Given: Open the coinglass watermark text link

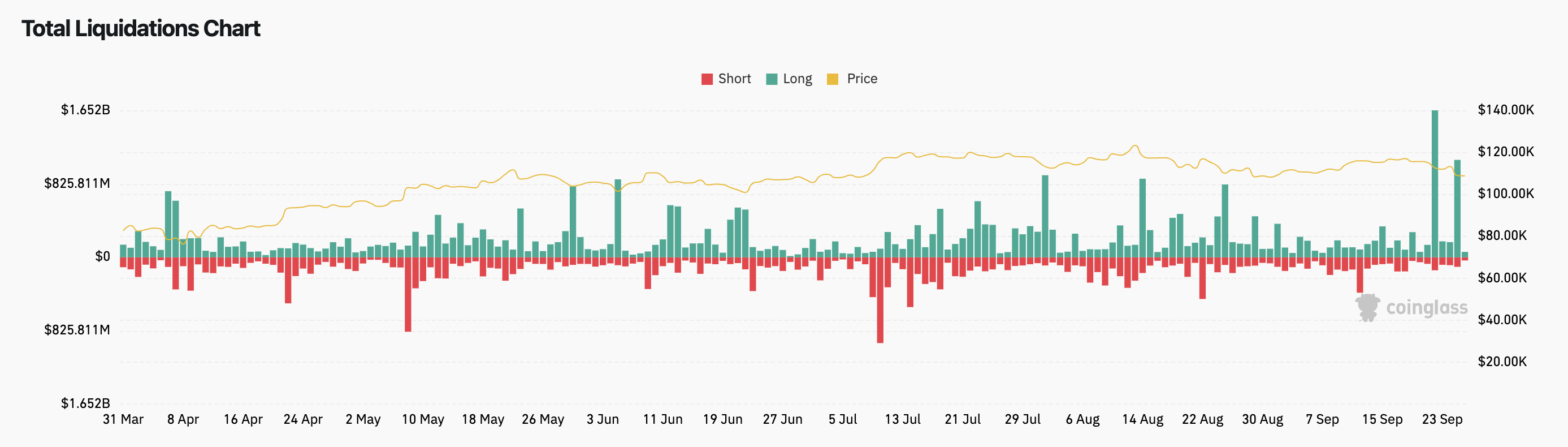Looking at the screenshot, I should tap(1427, 308).
